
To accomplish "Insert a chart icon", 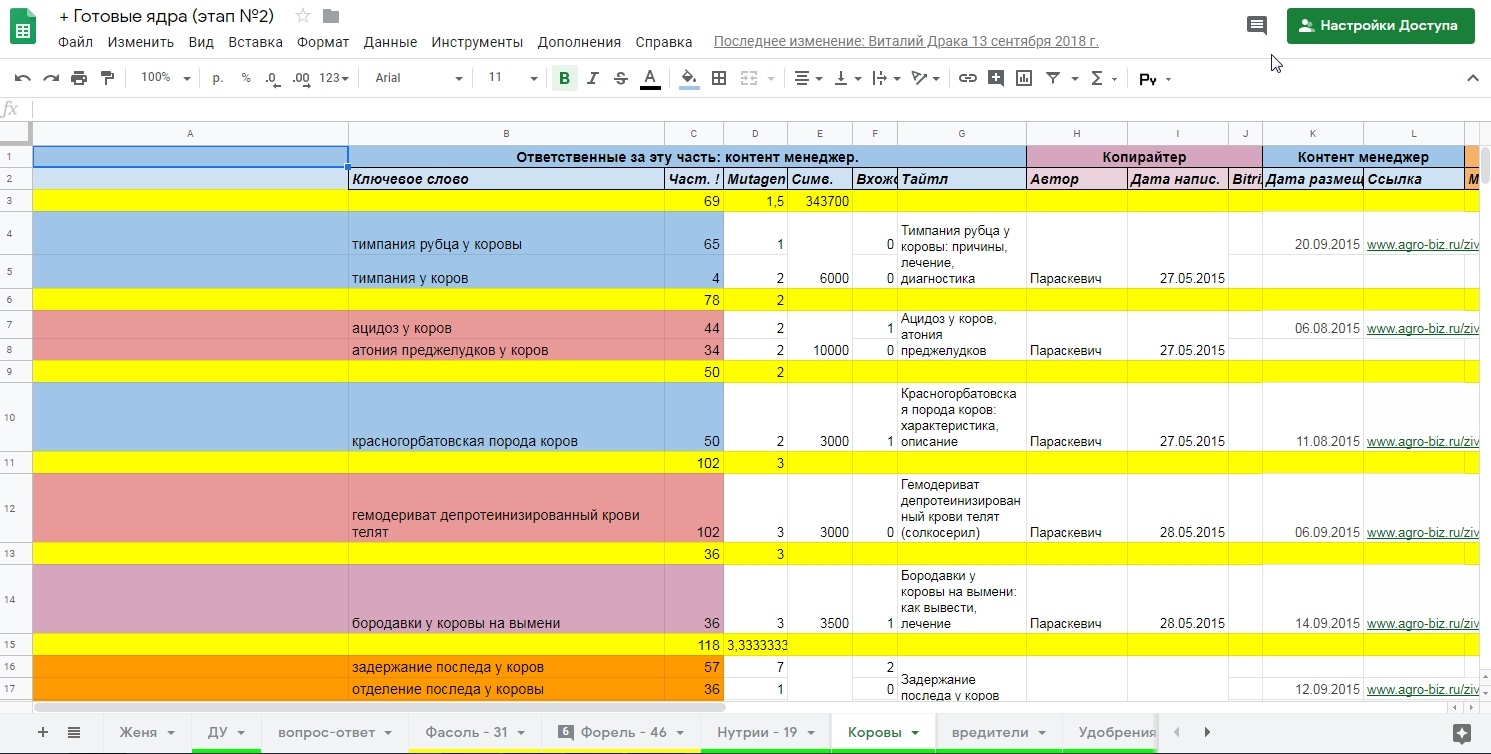I will pyautogui.click(x=1024, y=78).
